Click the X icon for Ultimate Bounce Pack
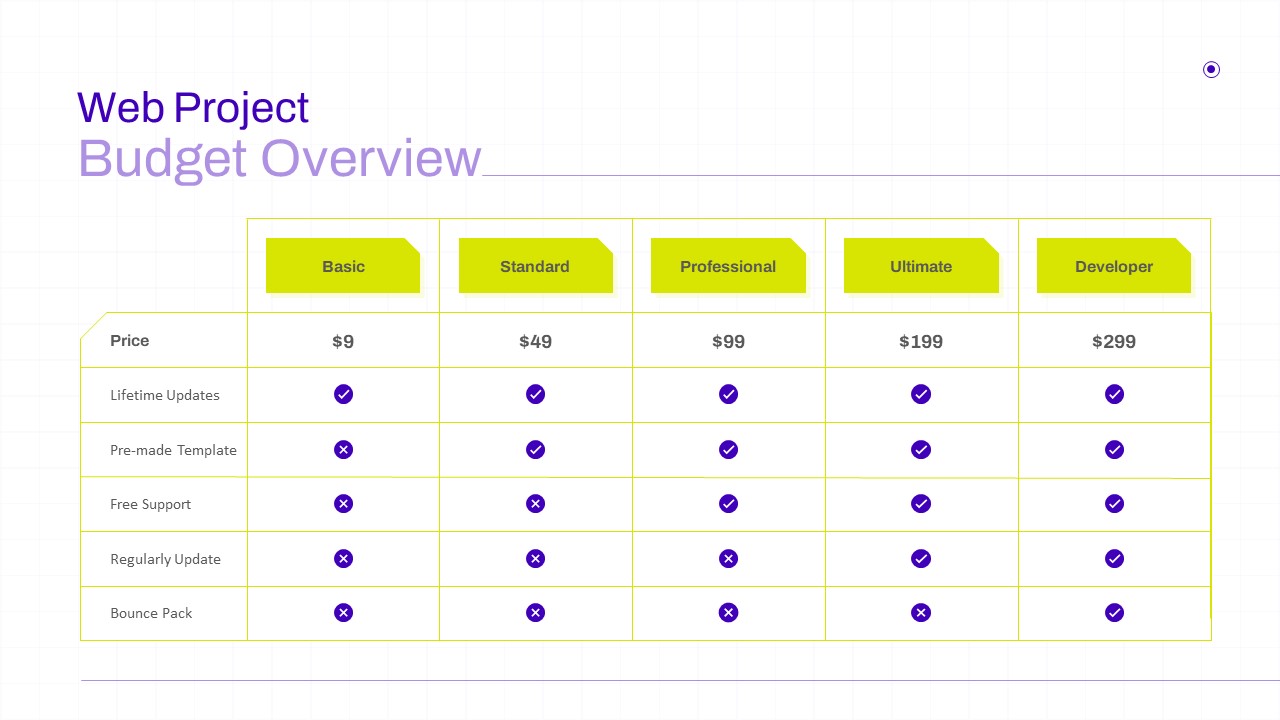The width and height of the screenshot is (1280, 720). pos(921,612)
